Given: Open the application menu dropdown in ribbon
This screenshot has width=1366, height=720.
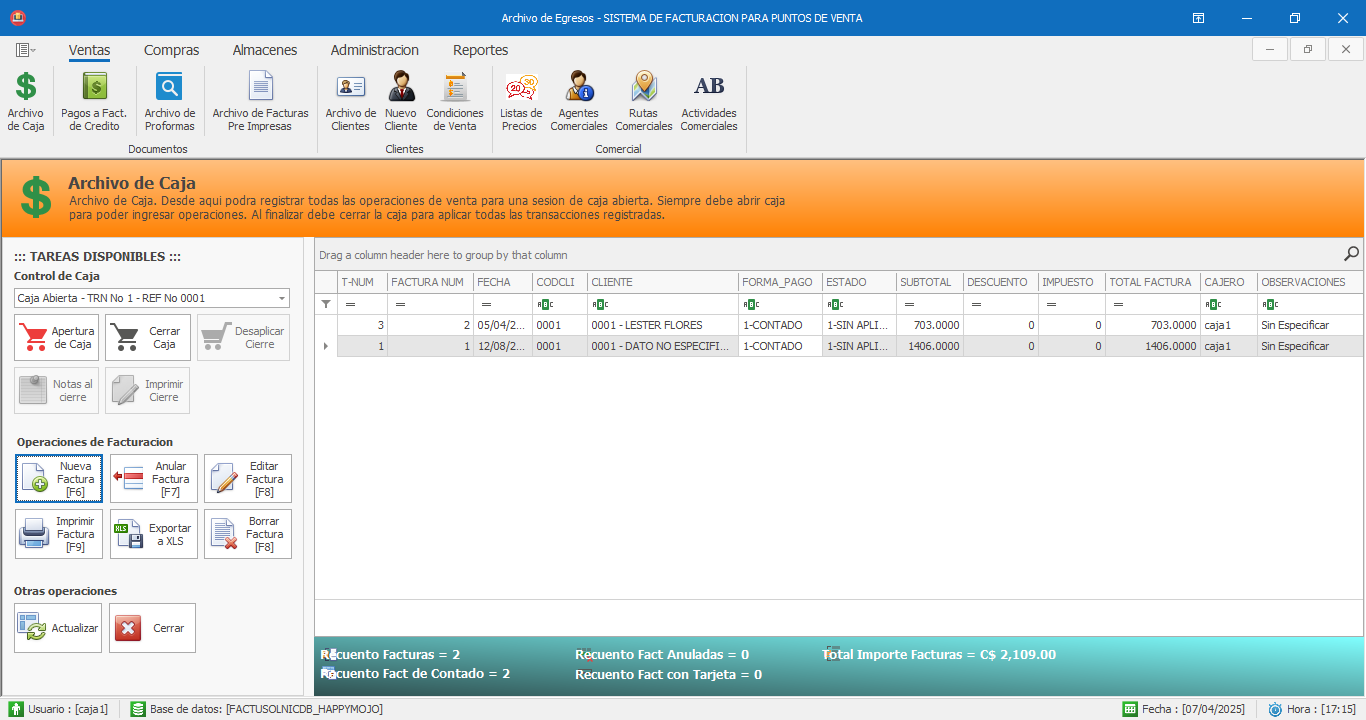Looking at the screenshot, I should (26, 50).
